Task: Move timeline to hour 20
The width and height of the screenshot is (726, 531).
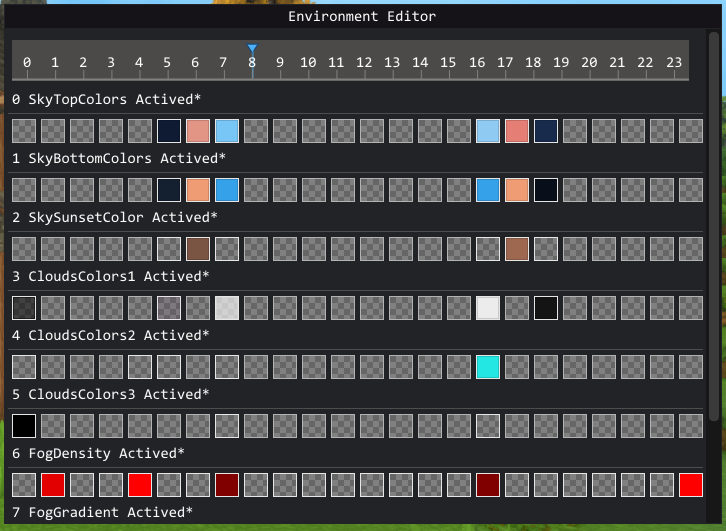Action: tap(589, 62)
